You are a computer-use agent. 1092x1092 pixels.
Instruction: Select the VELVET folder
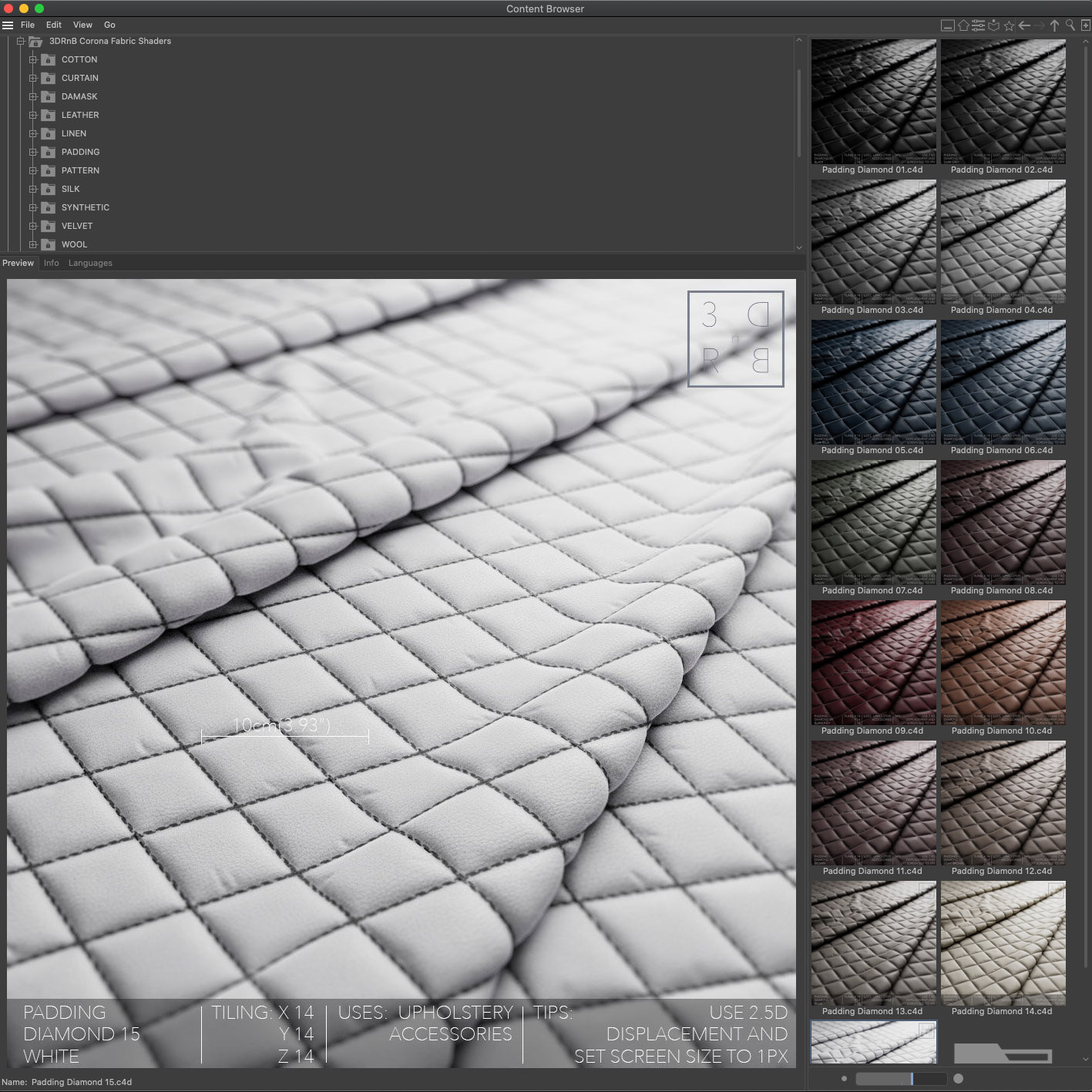77,227
